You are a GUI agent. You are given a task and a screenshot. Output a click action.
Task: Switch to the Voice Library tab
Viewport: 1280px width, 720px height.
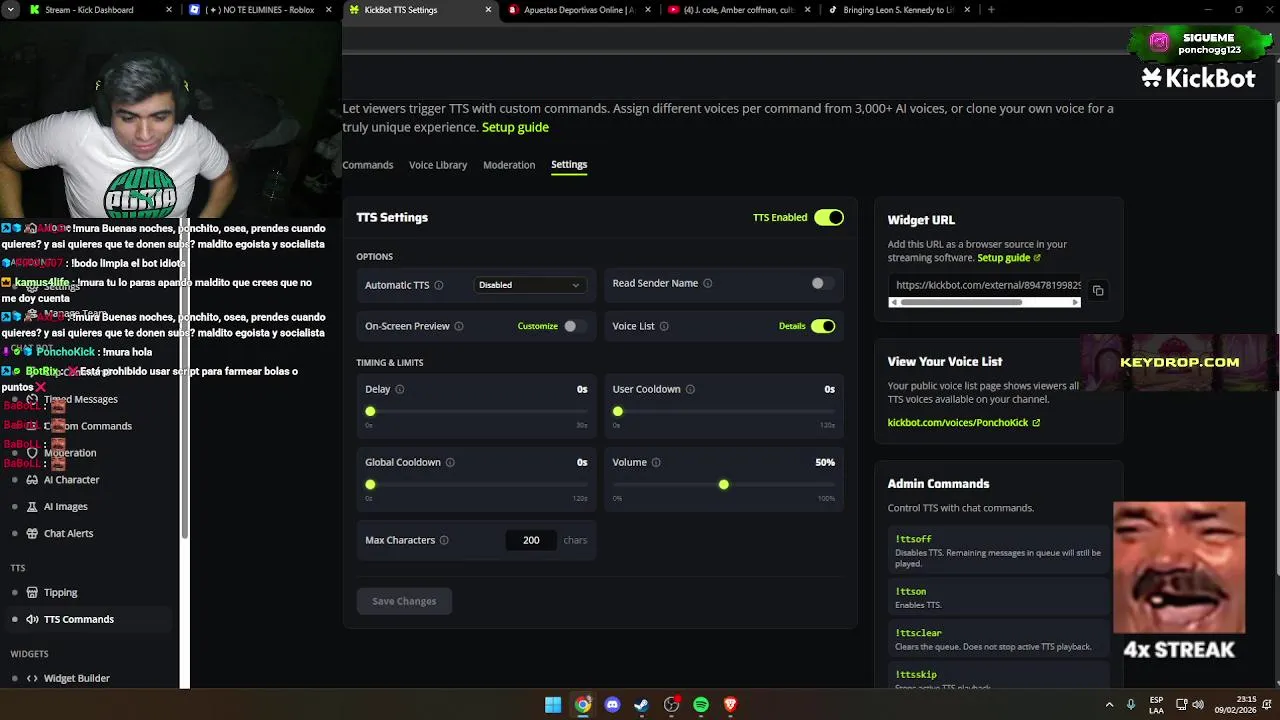[x=438, y=165]
